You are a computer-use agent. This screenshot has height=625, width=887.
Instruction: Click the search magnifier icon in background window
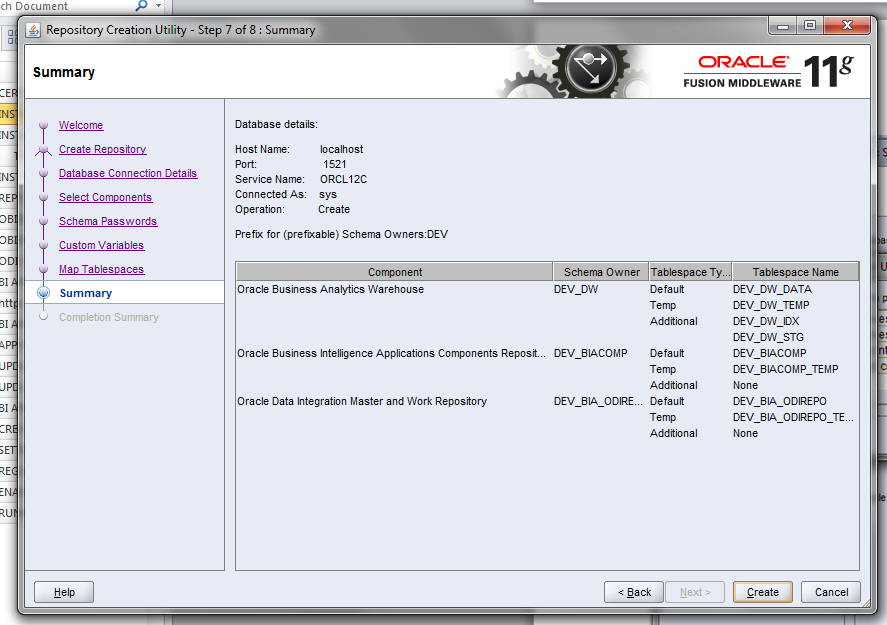(141, 5)
